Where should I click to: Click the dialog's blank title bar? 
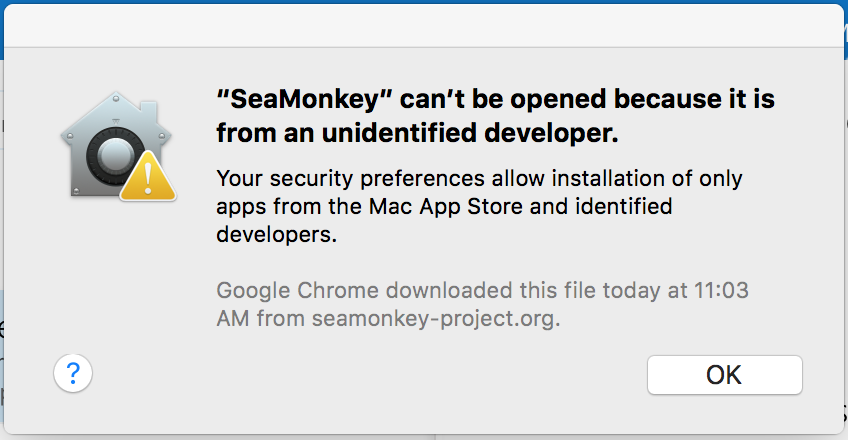[424, 26]
